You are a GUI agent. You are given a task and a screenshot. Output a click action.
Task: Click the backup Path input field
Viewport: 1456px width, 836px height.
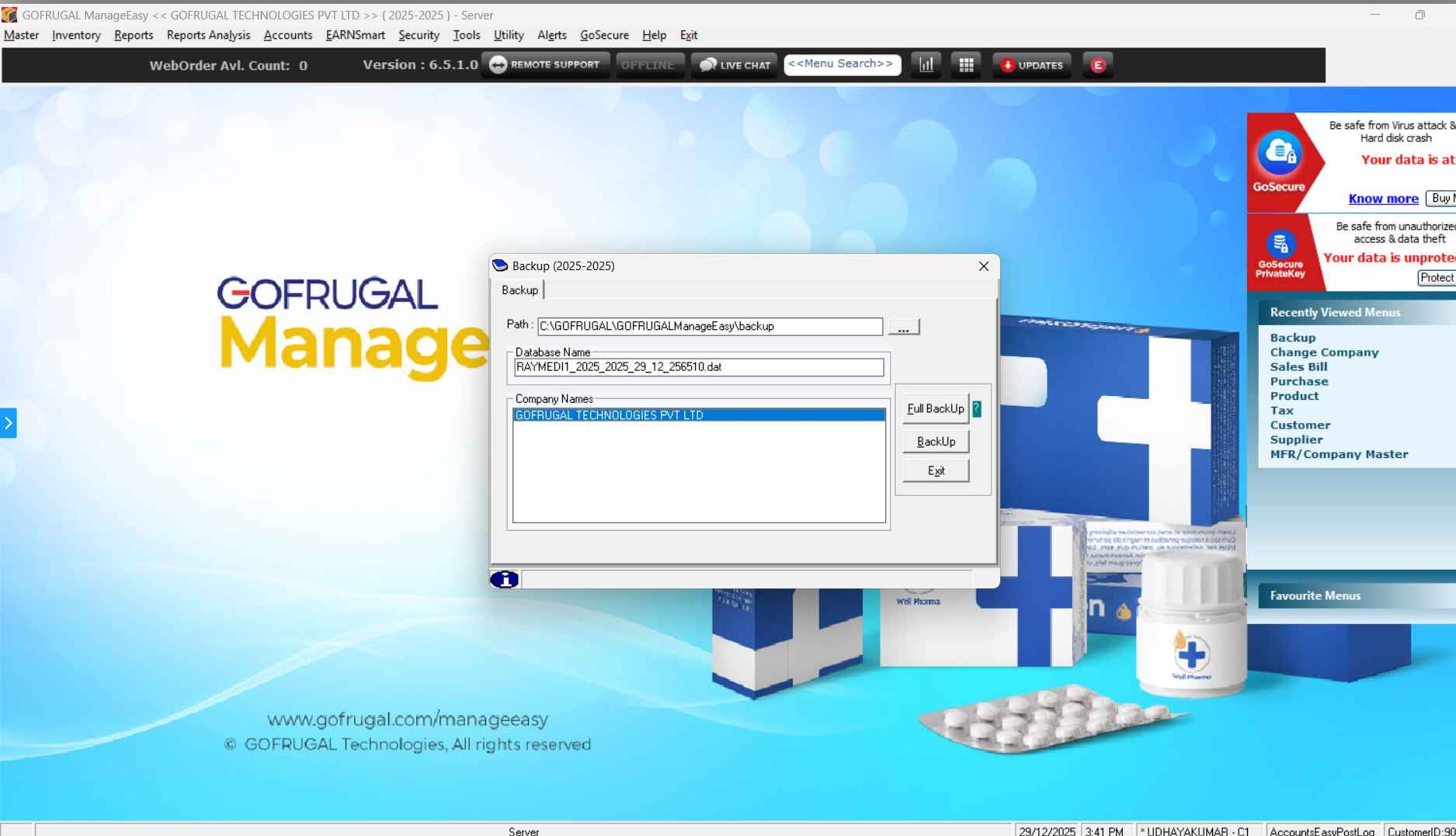[710, 326]
